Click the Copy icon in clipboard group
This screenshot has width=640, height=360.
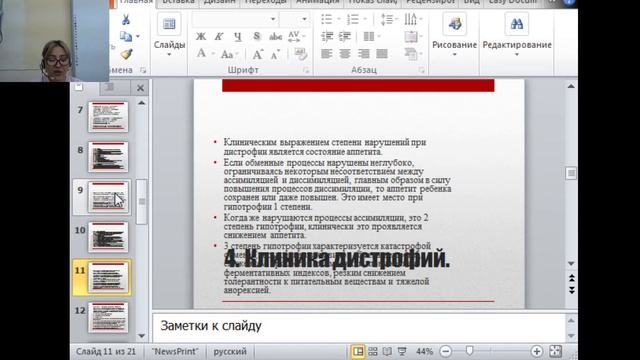coord(126,37)
